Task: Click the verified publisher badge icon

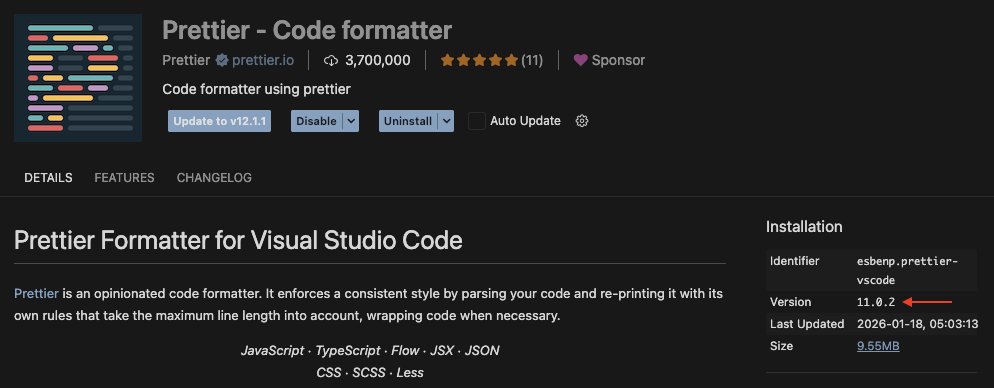Action: (x=221, y=60)
